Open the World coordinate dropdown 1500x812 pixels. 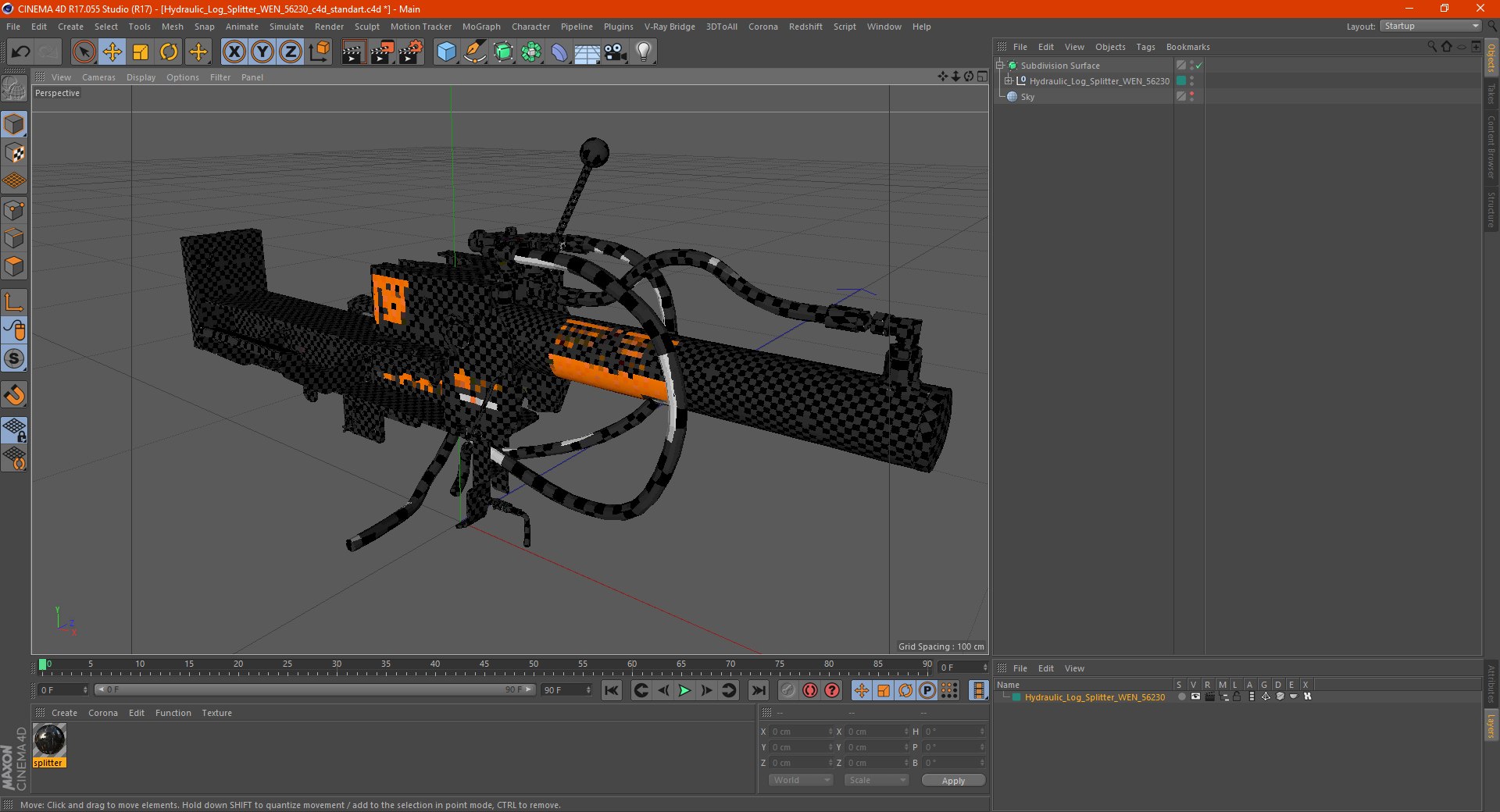point(801,780)
